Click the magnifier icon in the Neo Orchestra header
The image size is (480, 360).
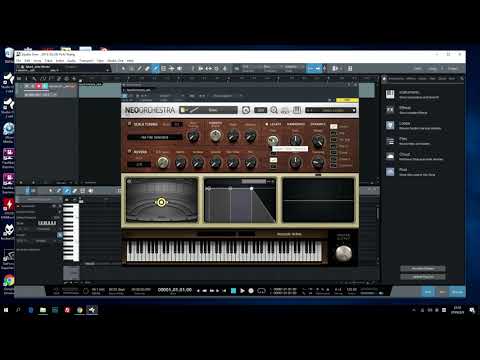click(274, 110)
